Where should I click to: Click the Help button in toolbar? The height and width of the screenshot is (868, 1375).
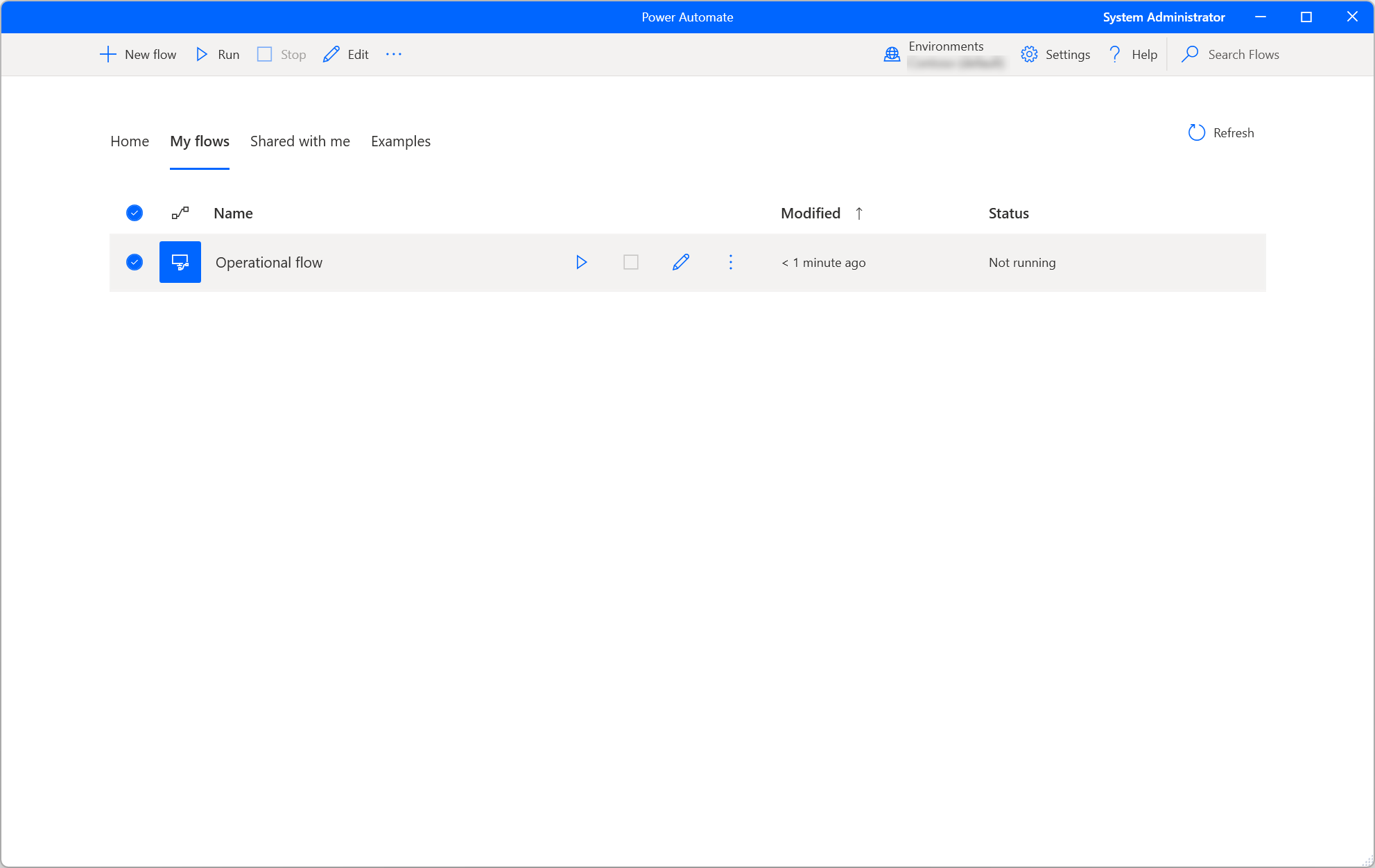coord(1132,54)
